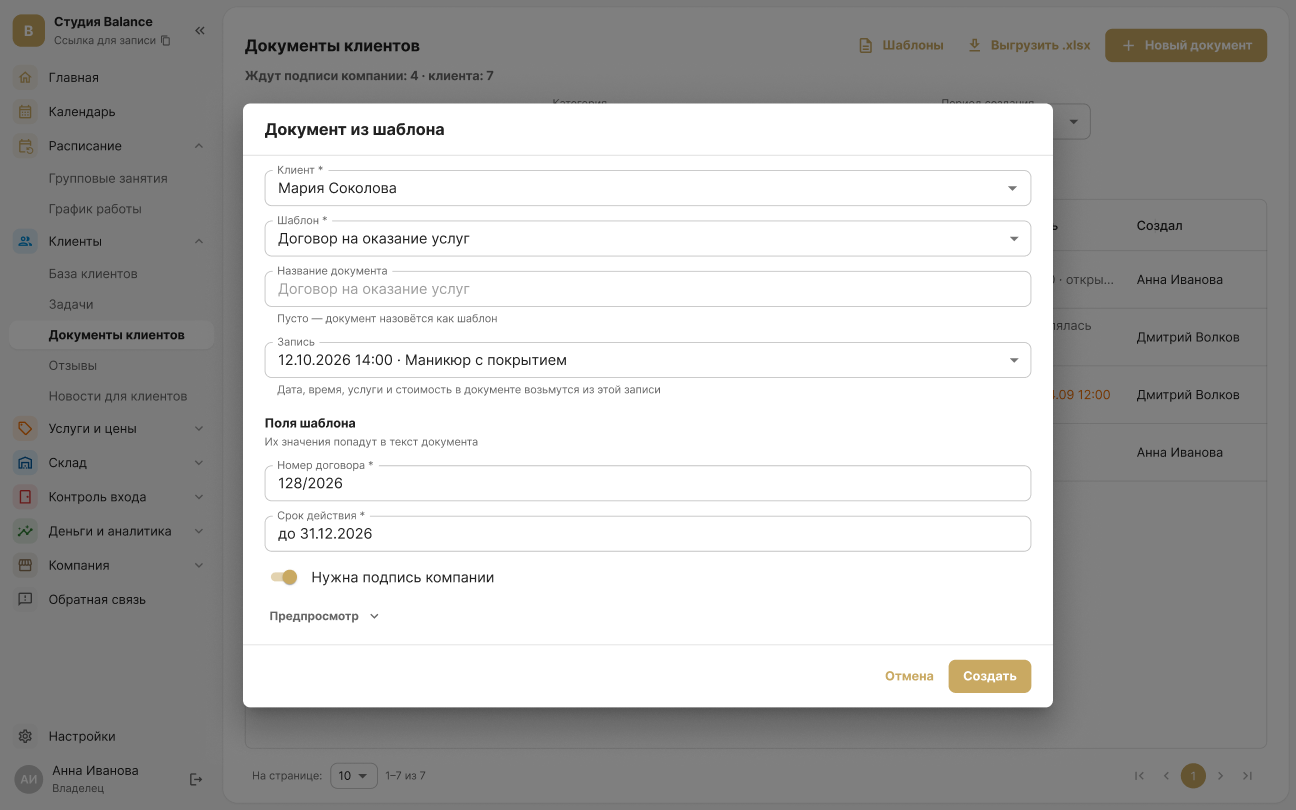Click Отмена to cancel the dialog
This screenshot has height=810, width=1296.
909,676
